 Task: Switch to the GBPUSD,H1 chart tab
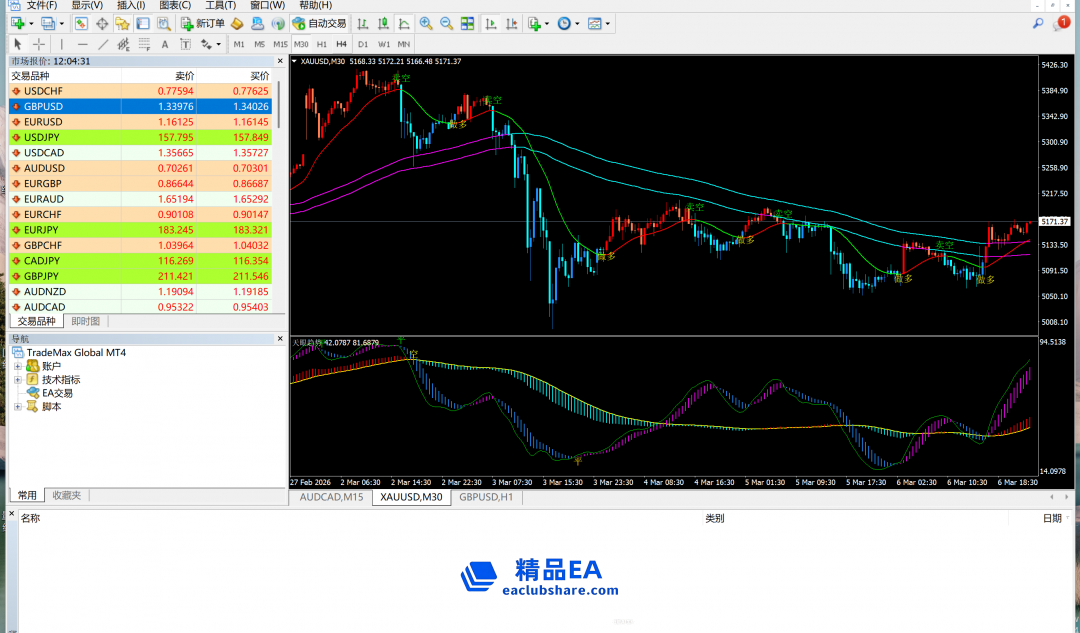coord(485,497)
